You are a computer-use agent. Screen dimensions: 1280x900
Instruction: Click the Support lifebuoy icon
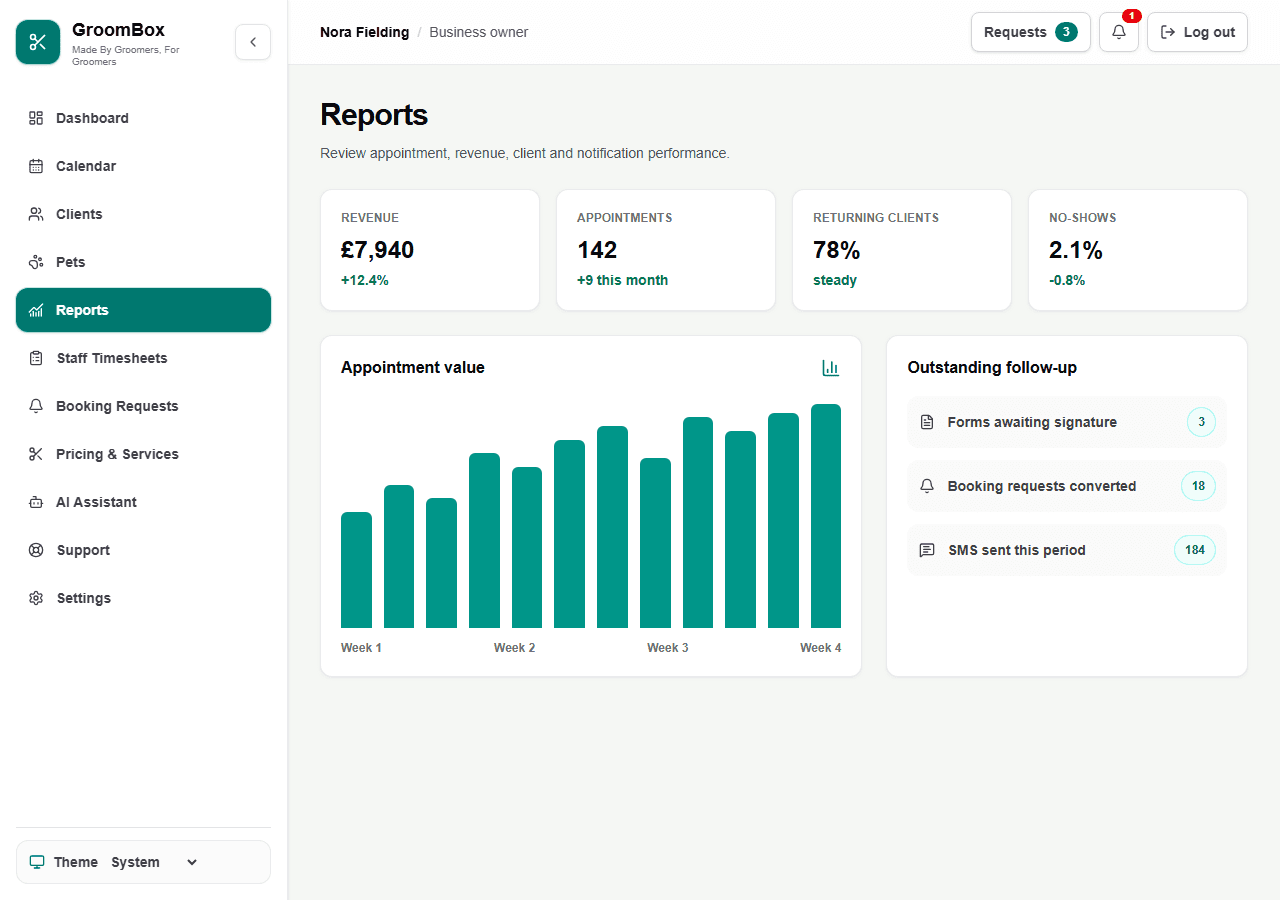(x=36, y=550)
